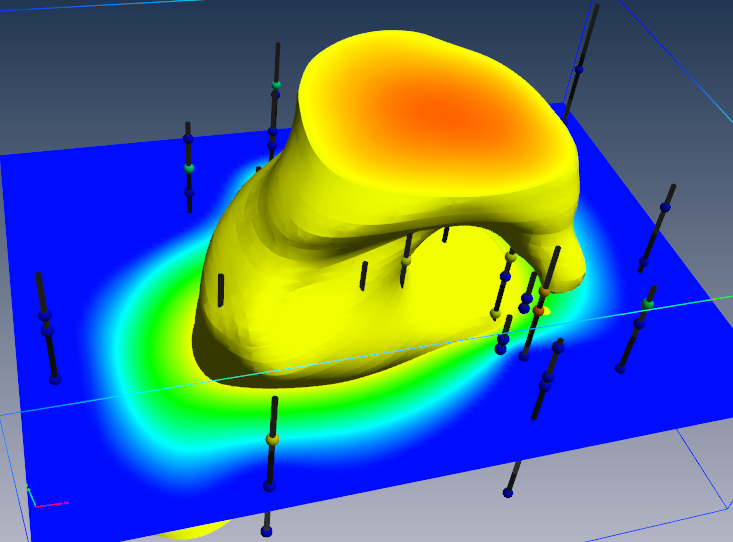Screen dimensions: 733x542
Task: Click the blue sphere at far-left borehole bottom
Action: coord(55,379)
